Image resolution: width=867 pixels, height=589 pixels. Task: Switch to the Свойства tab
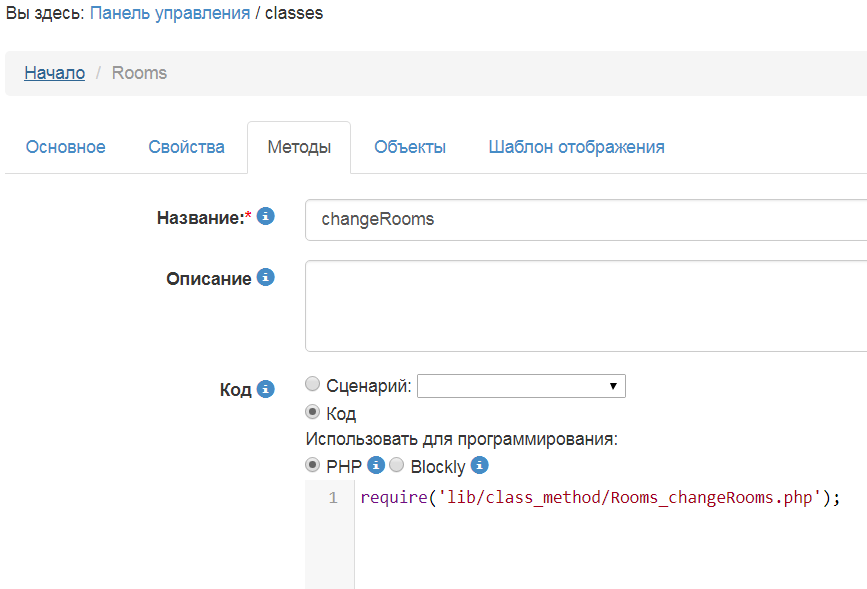(x=186, y=147)
